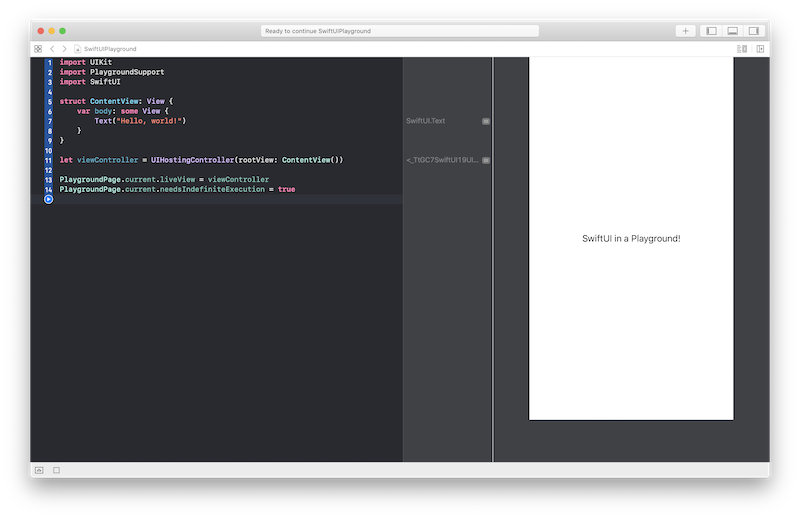Go back in editor navigation history
The width and height of the screenshot is (800, 518).
coord(52,49)
